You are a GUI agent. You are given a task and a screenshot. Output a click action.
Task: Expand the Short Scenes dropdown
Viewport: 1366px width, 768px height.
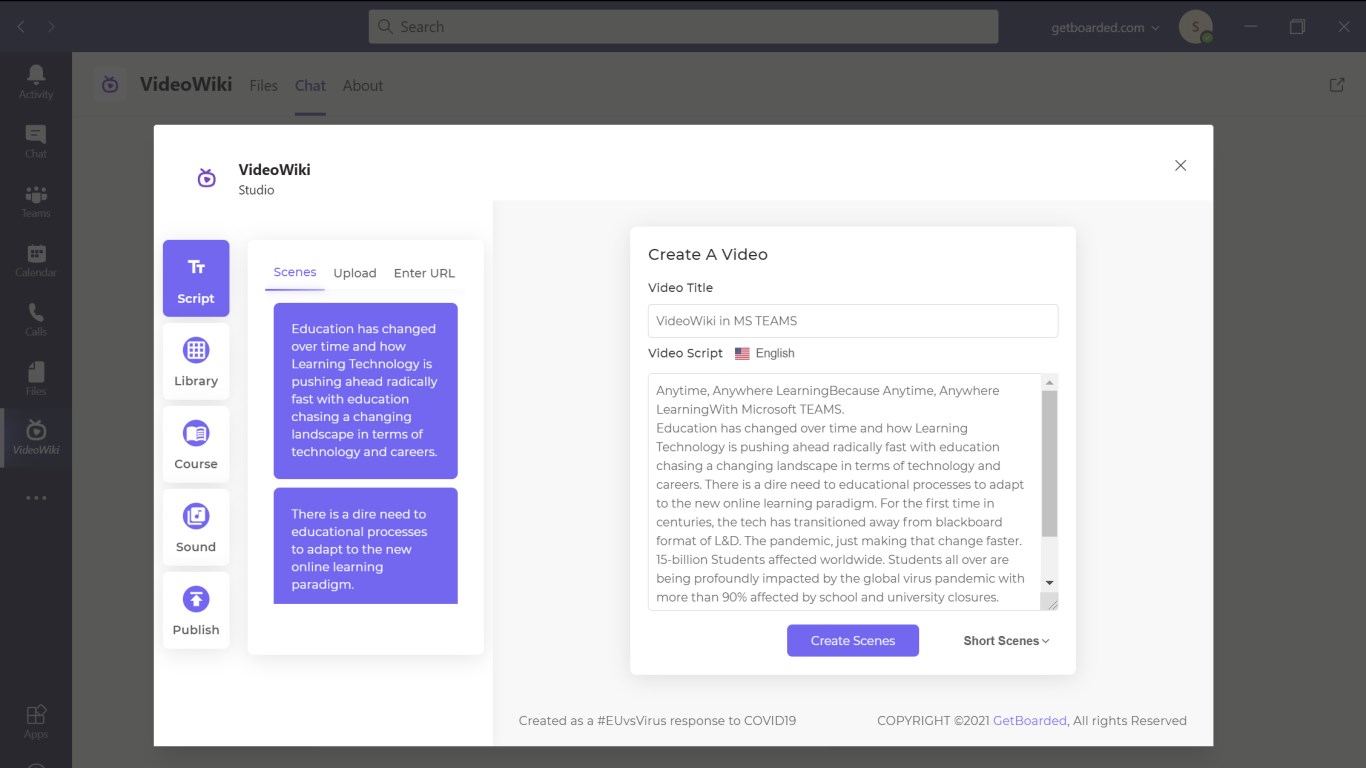click(1006, 641)
